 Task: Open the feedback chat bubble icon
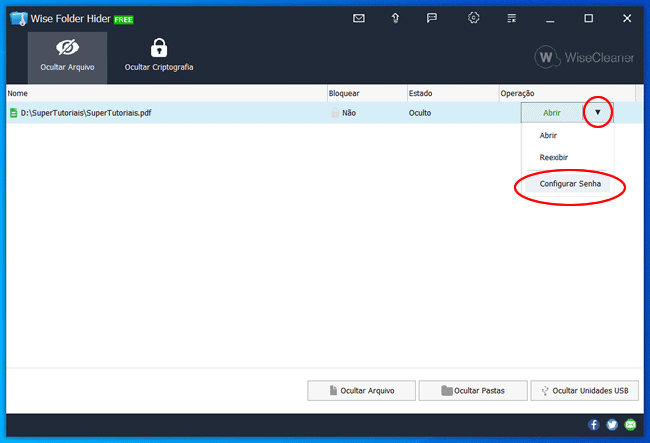coord(432,18)
